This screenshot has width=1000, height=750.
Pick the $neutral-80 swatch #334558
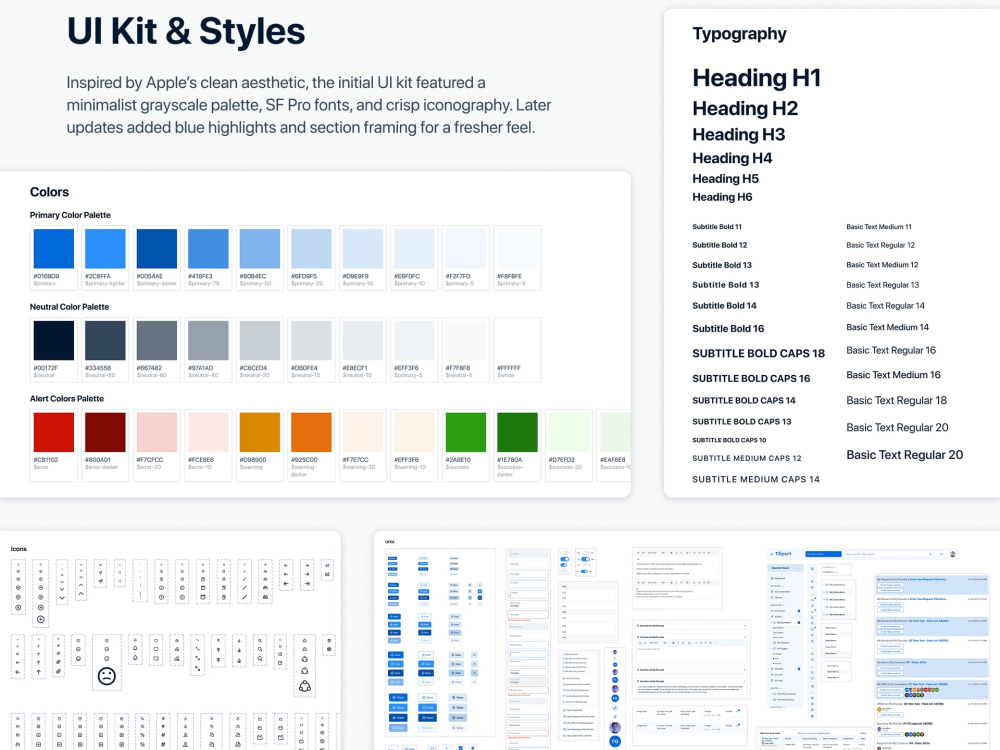105,340
